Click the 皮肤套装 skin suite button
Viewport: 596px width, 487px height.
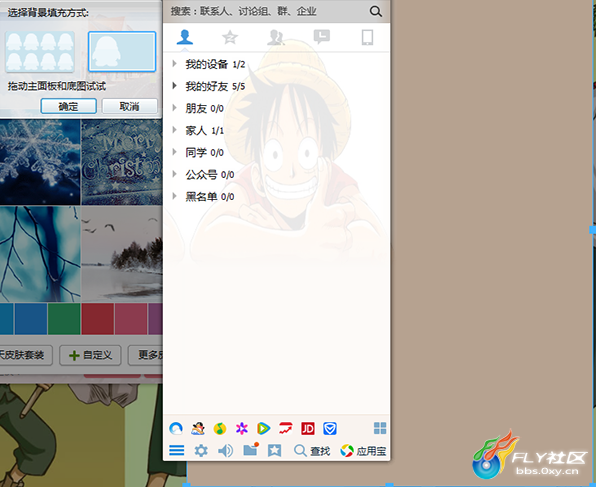tap(25, 355)
